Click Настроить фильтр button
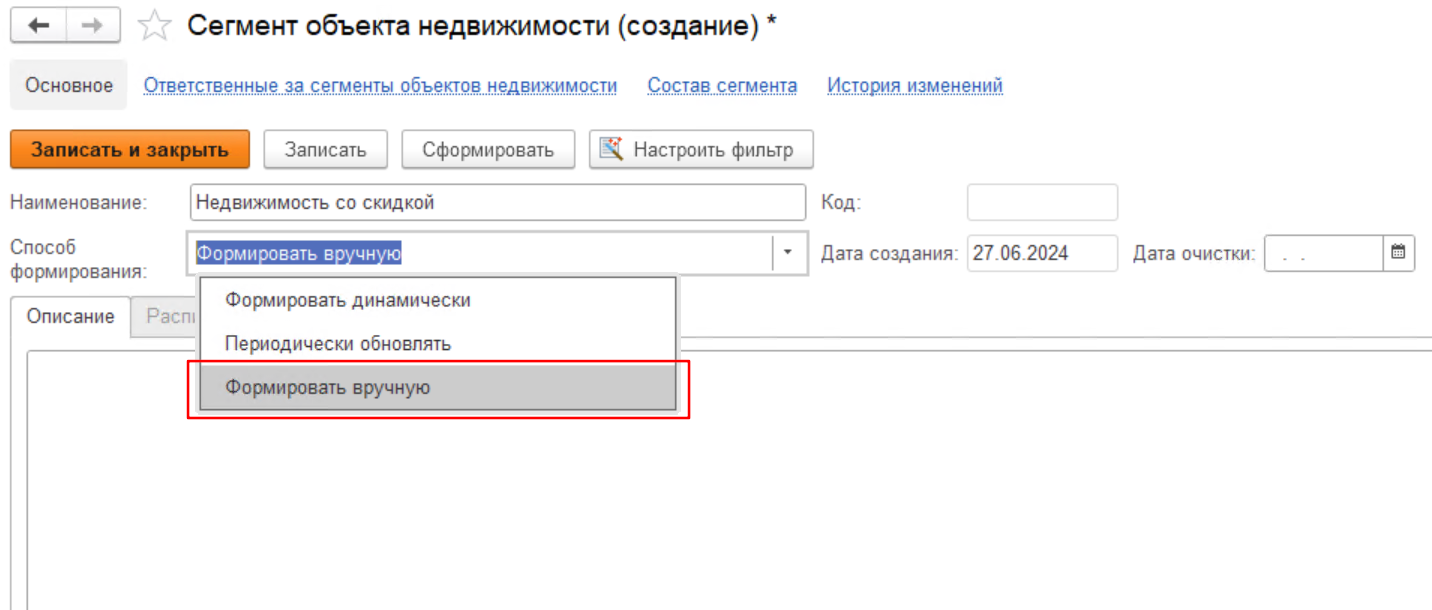This screenshot has height=610, width=1432. [700, 150]
